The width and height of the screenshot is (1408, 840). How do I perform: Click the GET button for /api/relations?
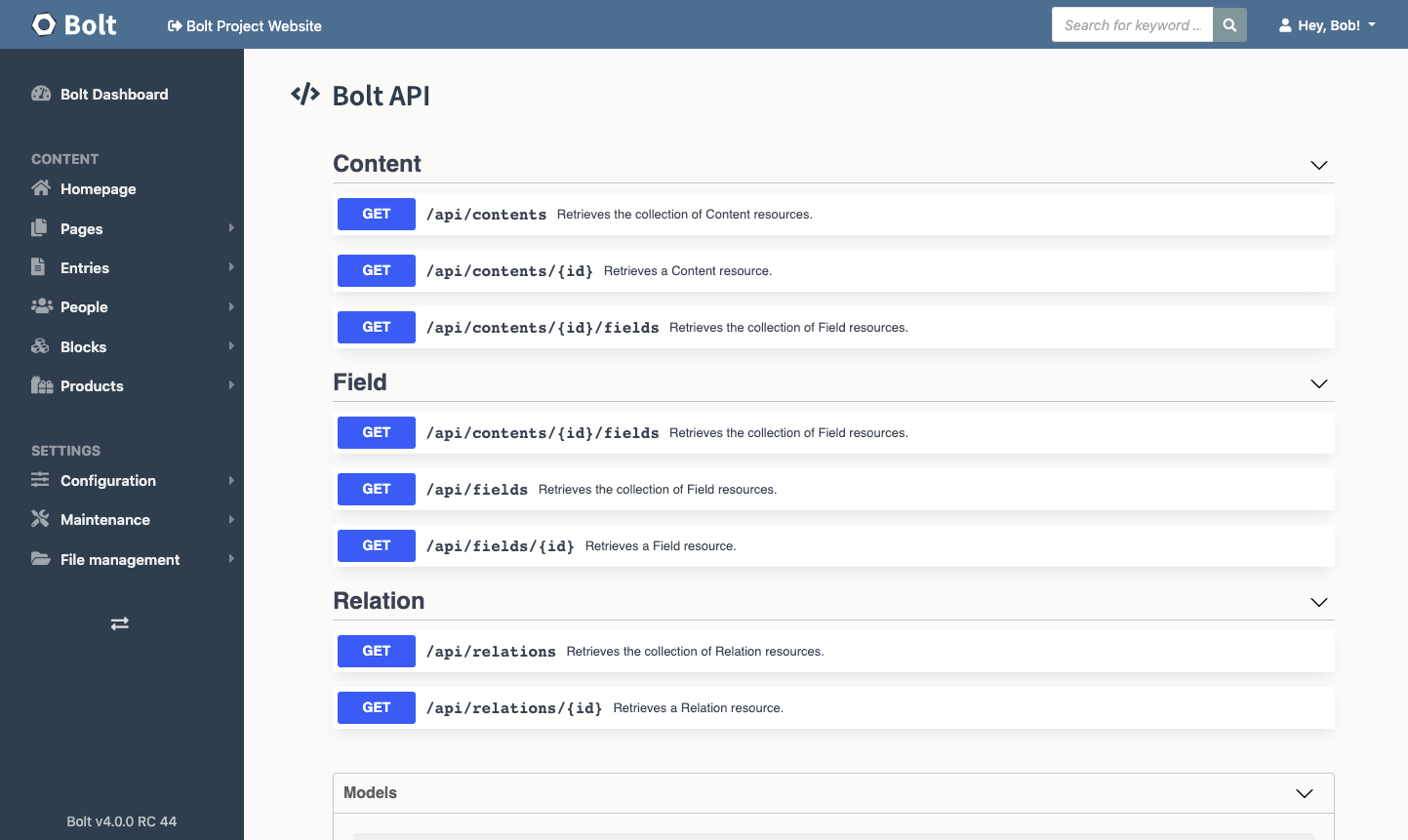[x=376, y=651]
